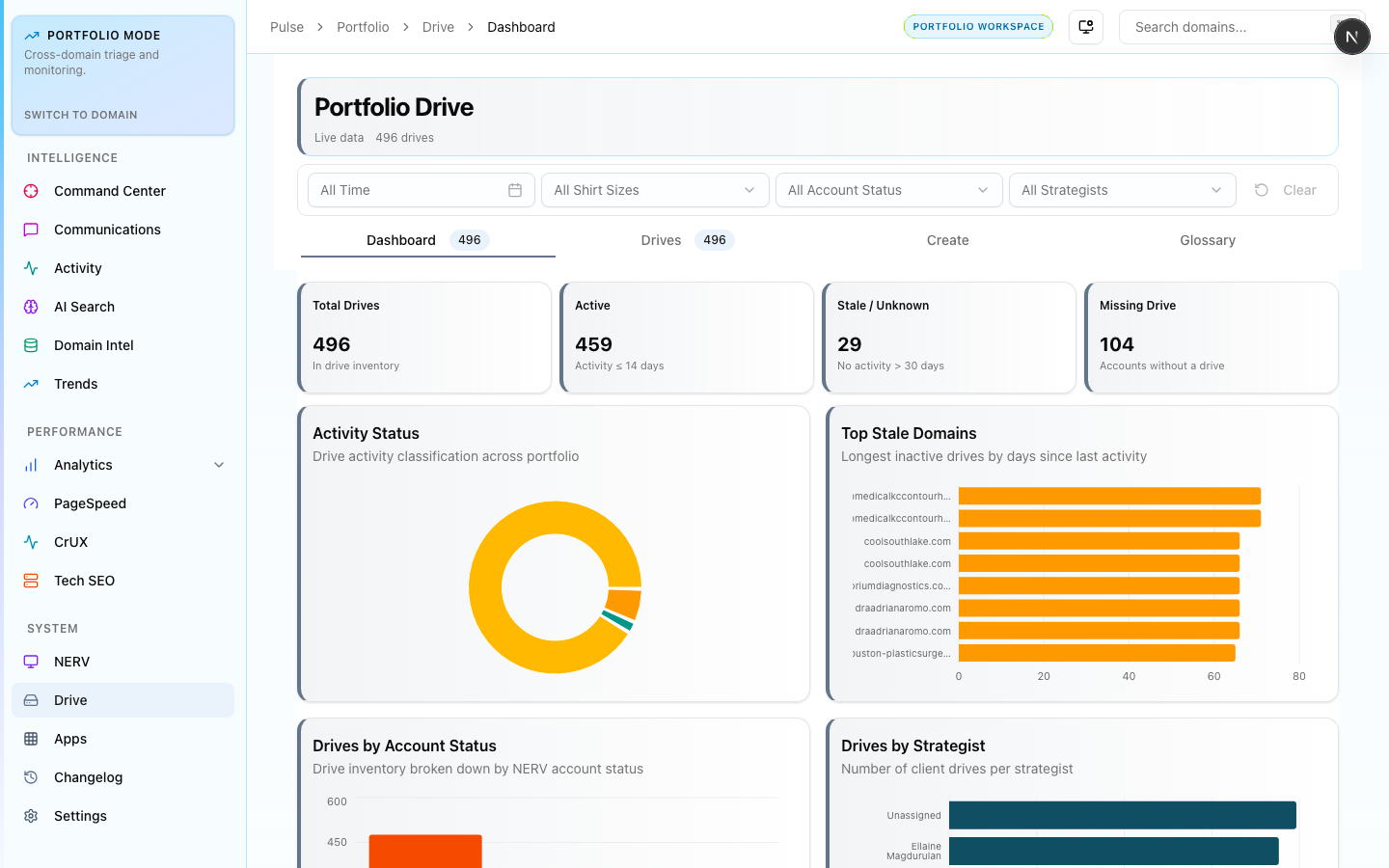
Task: Open PageSpeed using its gauge icon
Action: [31, 503]
